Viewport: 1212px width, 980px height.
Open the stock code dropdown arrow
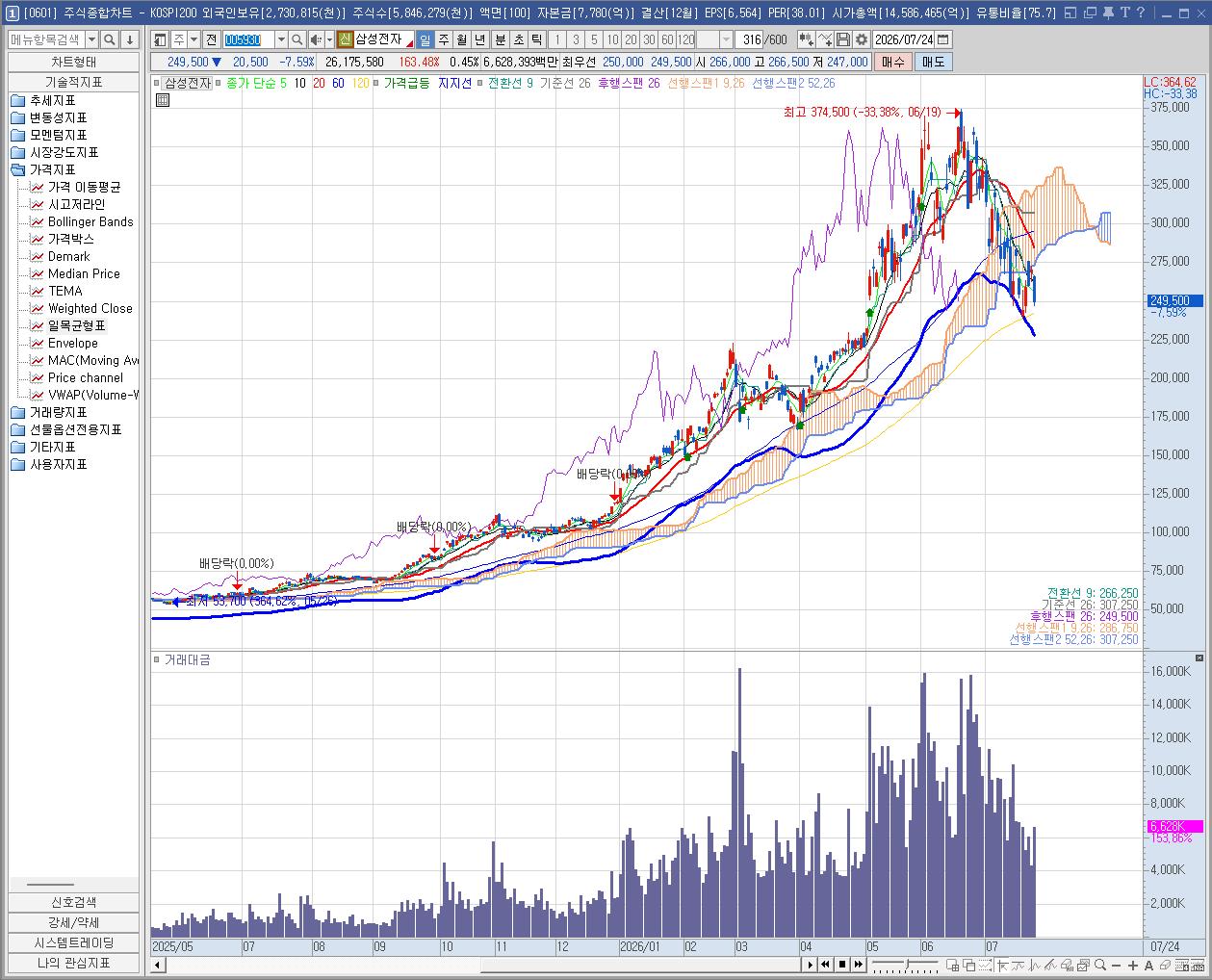coord(281,39)
